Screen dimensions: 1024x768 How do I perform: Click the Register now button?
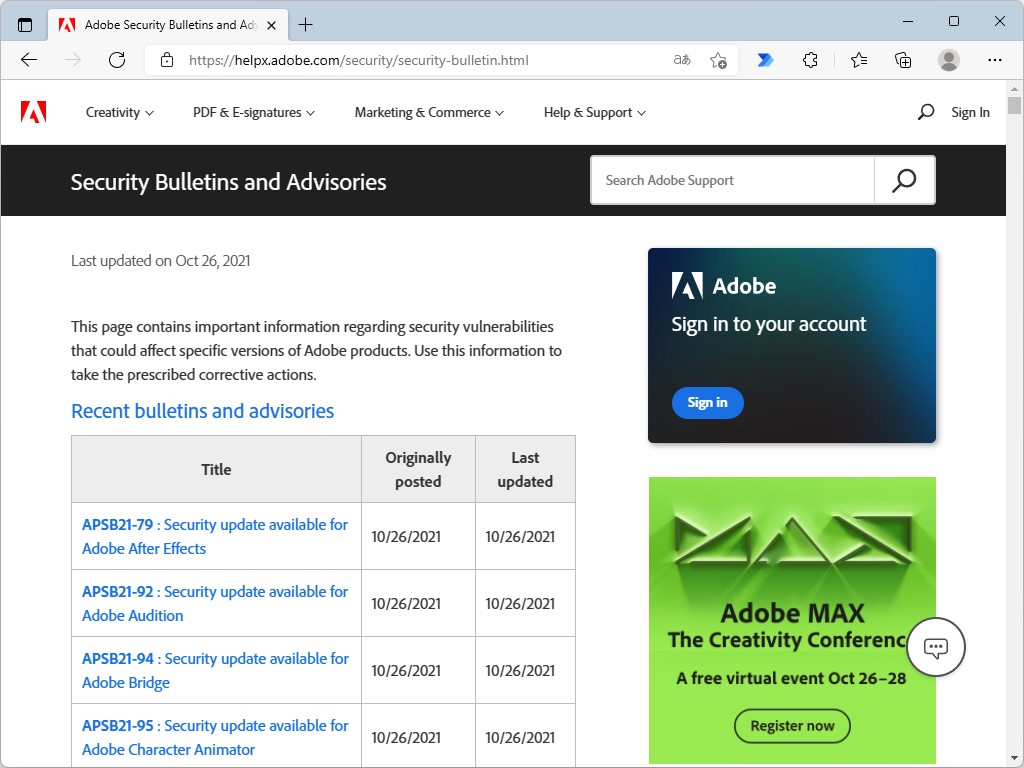point(792,726)
